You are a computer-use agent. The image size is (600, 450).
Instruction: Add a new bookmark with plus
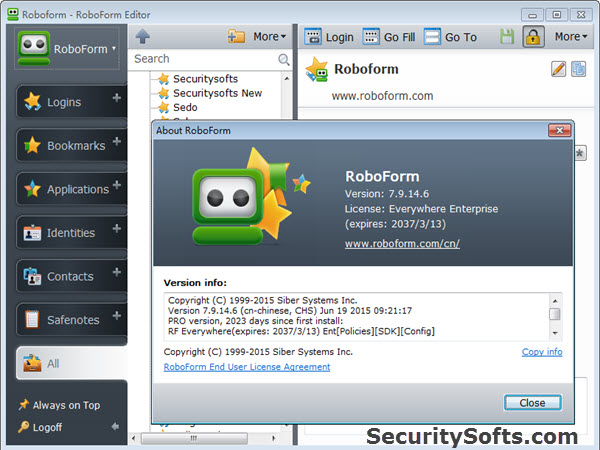click(x=117, y=141)
